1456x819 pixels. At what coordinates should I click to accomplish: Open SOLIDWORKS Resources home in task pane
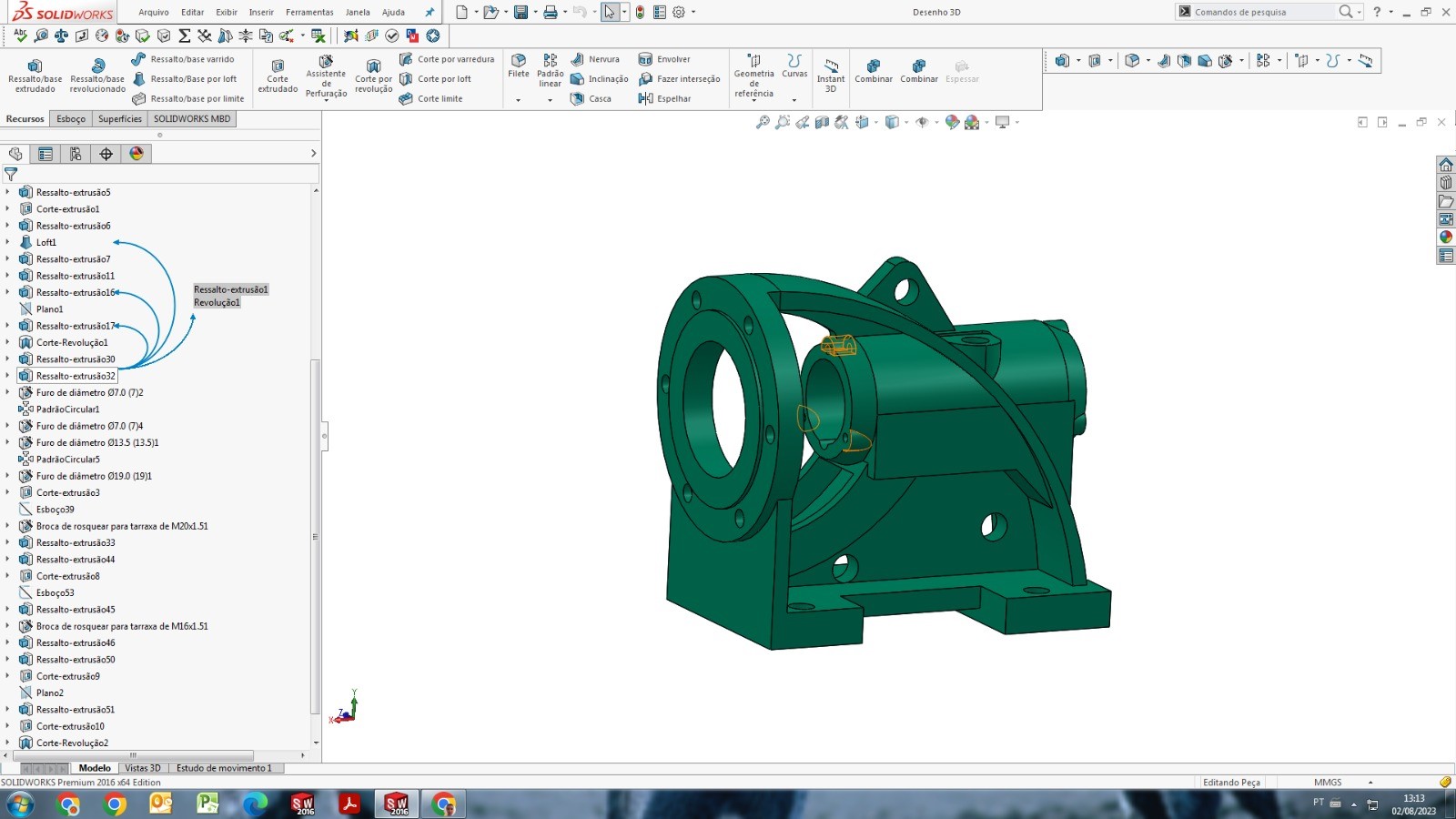point(1446,165)
